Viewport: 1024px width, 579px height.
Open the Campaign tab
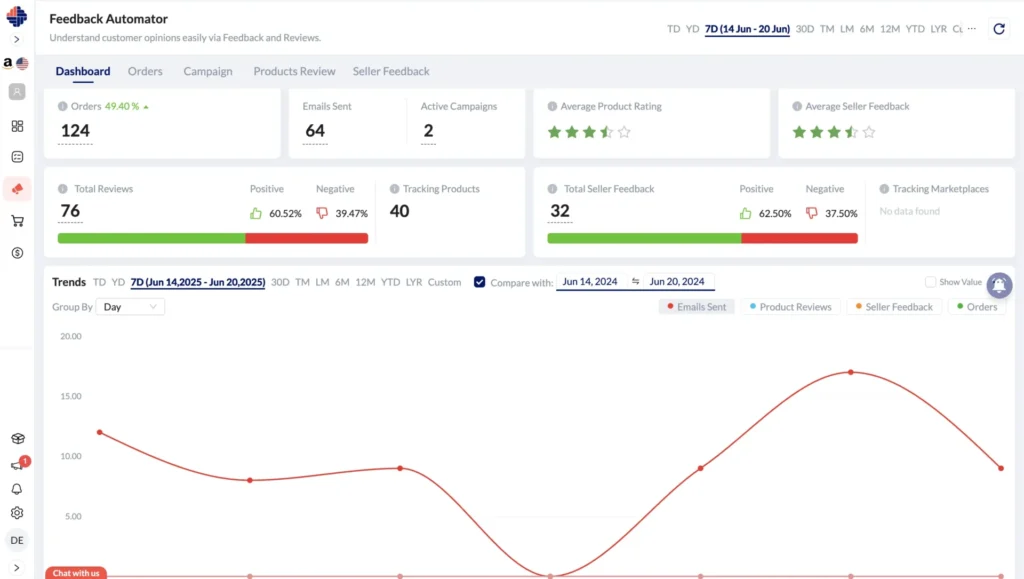point(208,71)
